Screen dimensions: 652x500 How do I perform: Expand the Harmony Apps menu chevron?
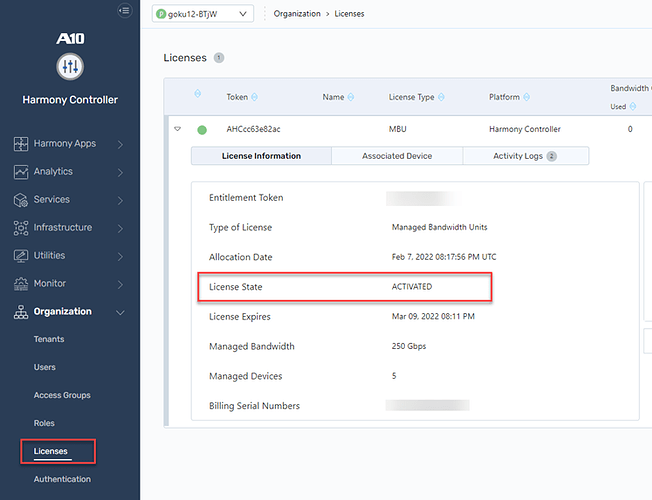pos(120,144)
